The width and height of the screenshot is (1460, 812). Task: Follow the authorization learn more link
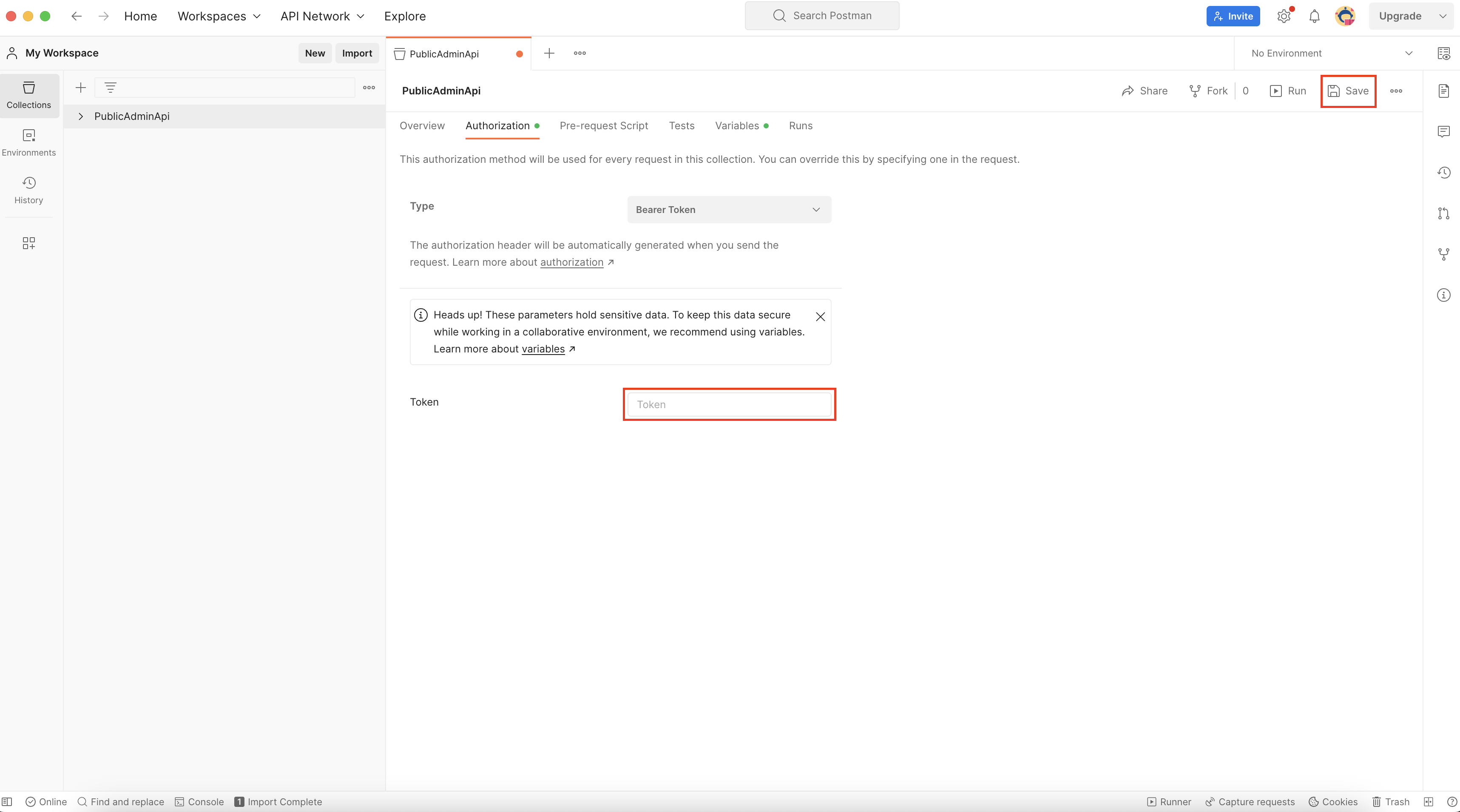point(571,262)
